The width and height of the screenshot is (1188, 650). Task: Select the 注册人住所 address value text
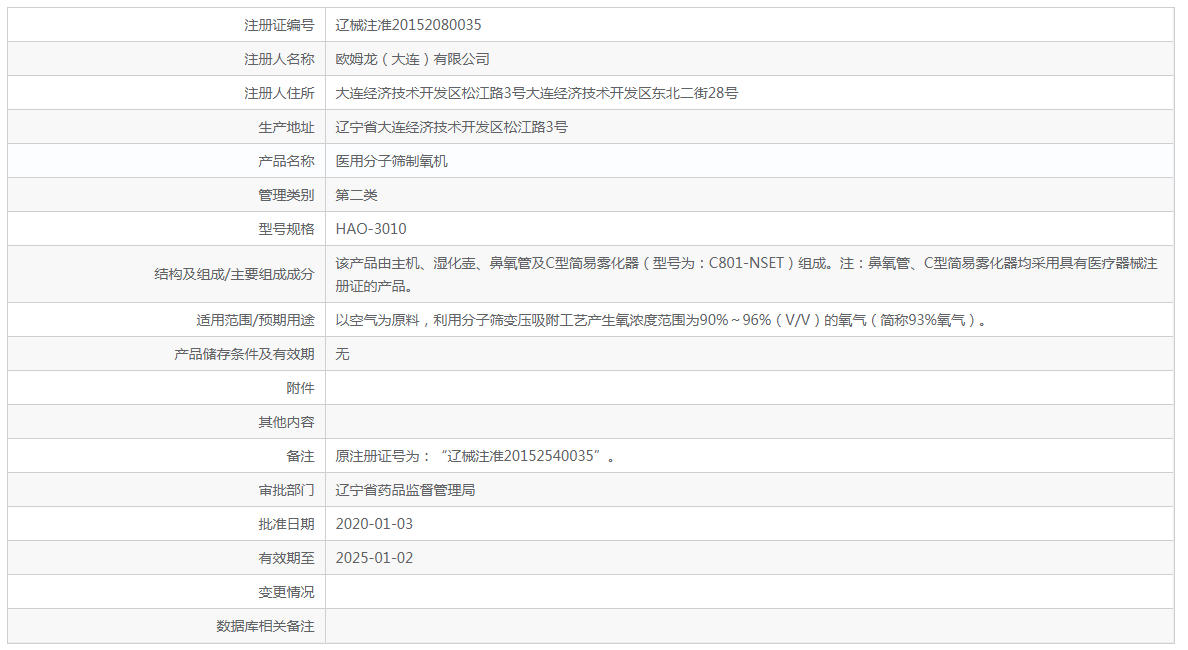tap(536, 93)
